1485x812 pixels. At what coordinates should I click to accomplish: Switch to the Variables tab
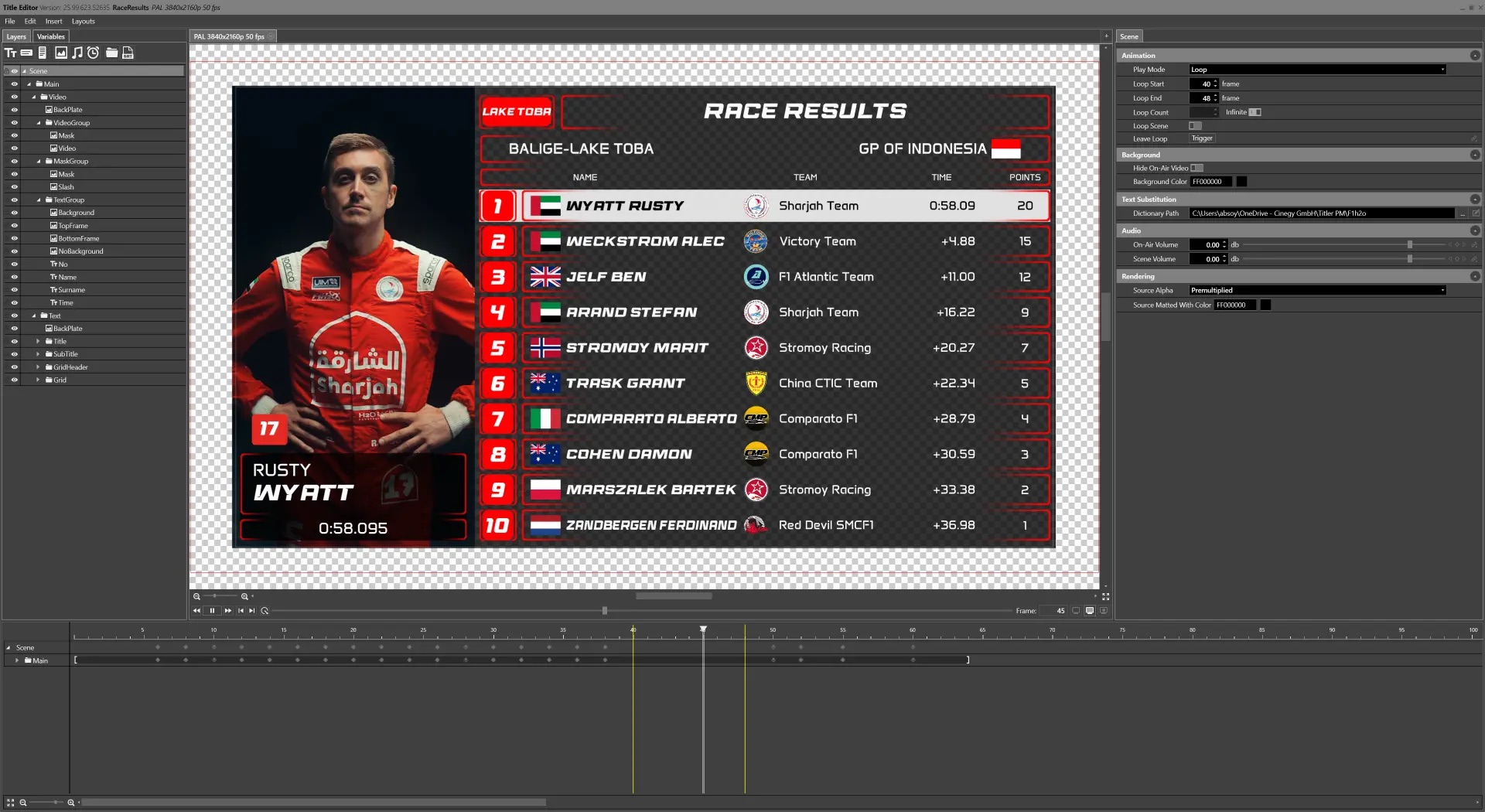click(x=51, y=36)
